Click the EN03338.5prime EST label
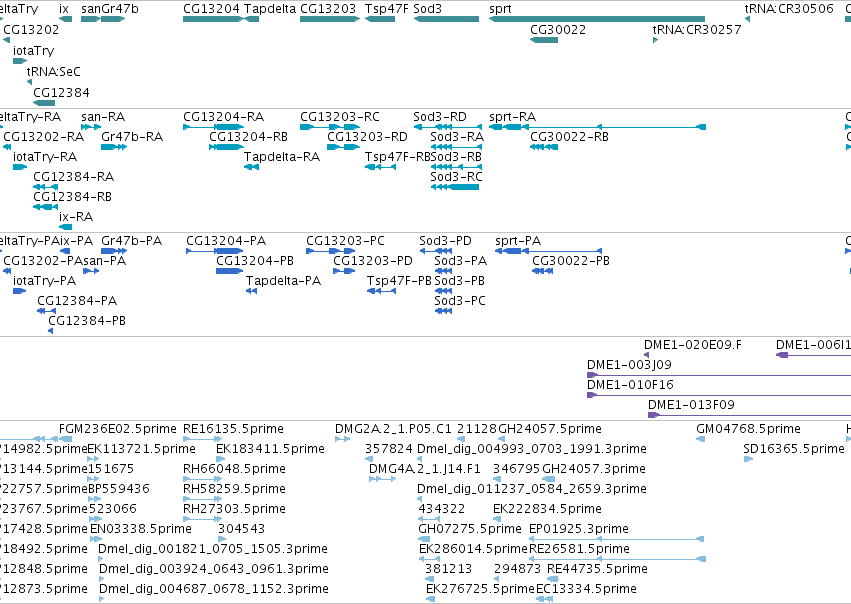This screenshot has height=604, width=851. tap(141, 529)
